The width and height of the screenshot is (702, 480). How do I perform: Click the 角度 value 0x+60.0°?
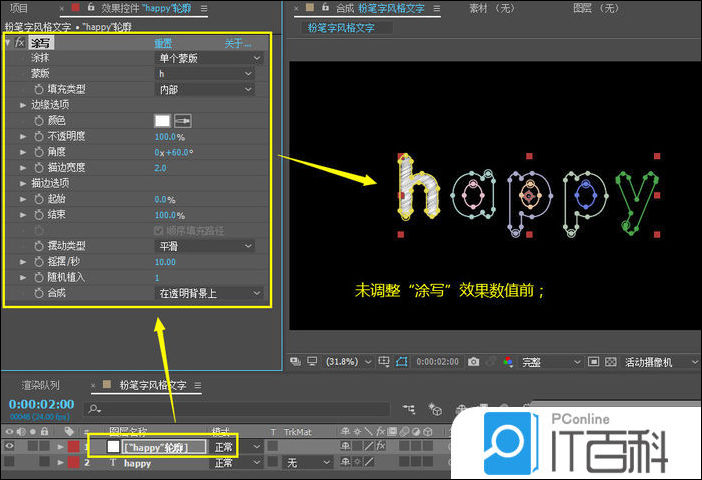[x=174, y=152]
